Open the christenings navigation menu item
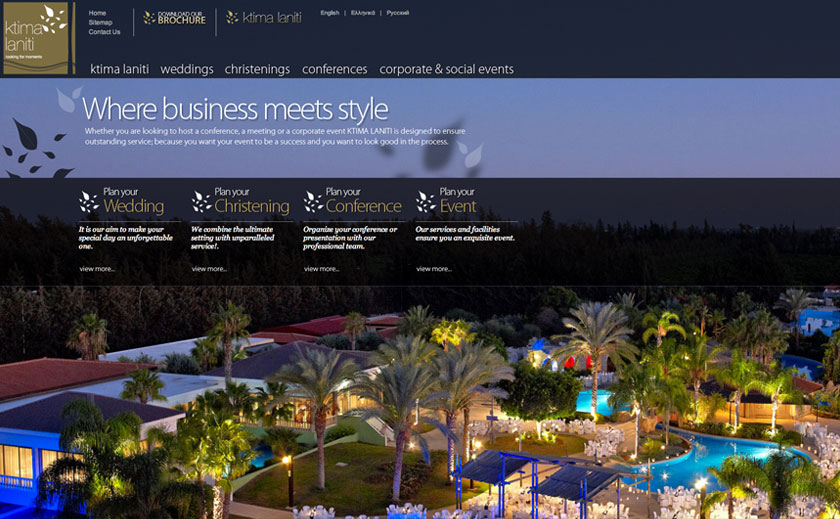The width and height of the screenshot is (840, 519). tap(257, 69)
